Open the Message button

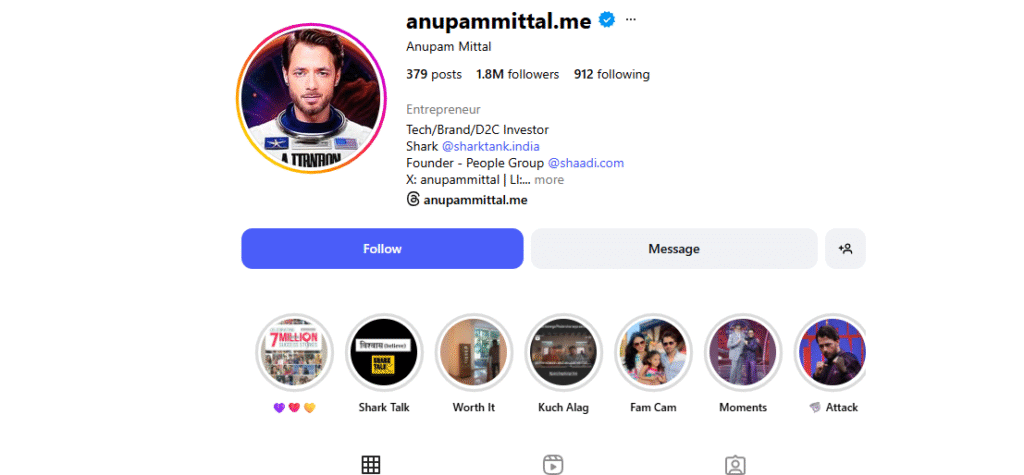[674, 248]
